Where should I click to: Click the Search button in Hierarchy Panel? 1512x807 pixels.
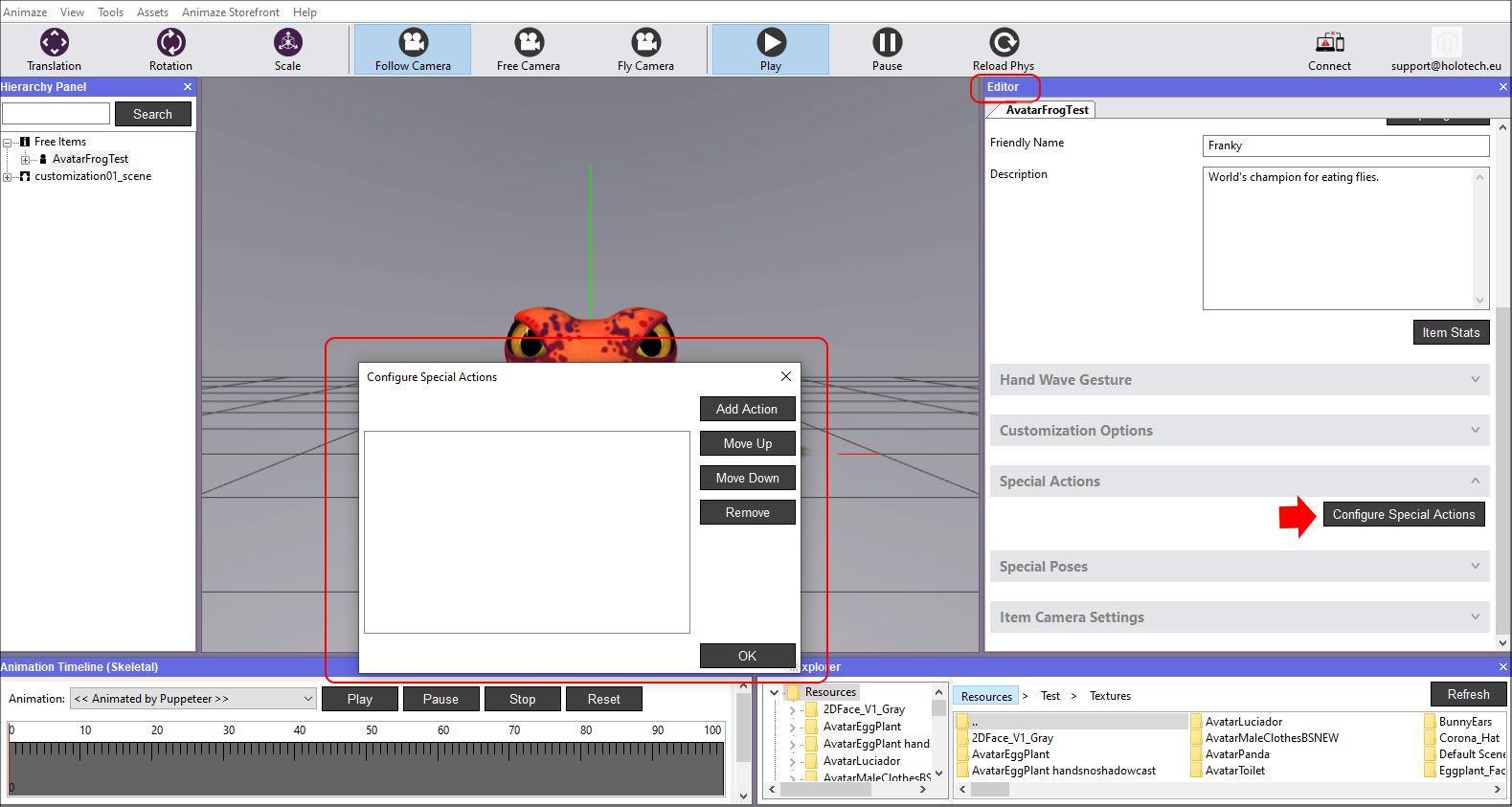click(x=153, y=114)
